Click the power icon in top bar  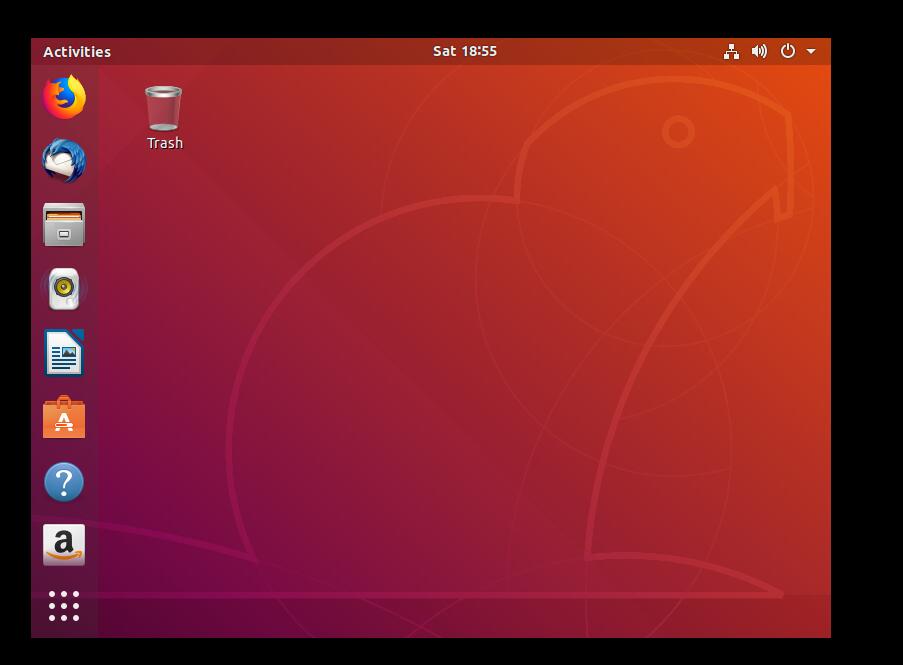(x=787, y=51)
